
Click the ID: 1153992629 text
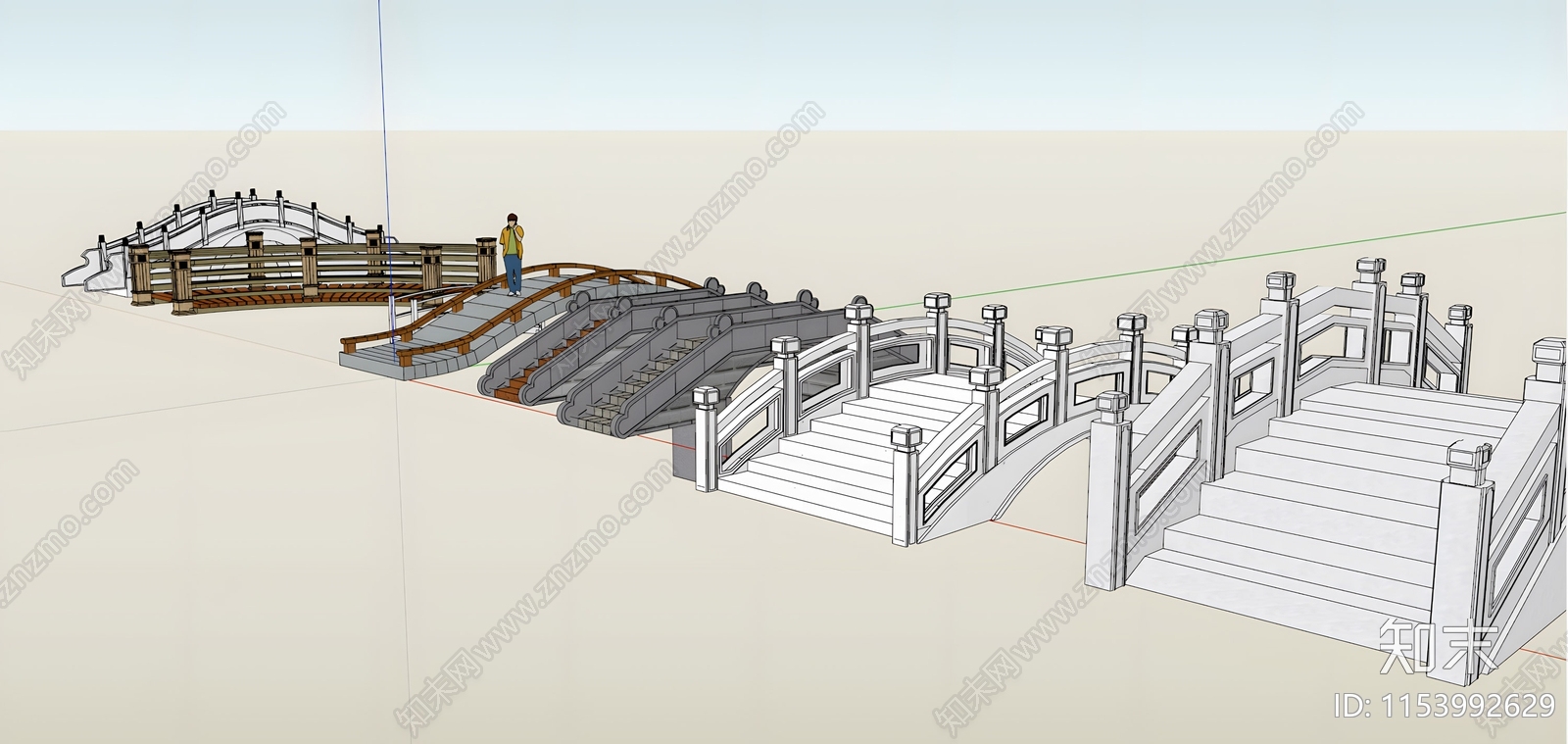point(1446,705)
